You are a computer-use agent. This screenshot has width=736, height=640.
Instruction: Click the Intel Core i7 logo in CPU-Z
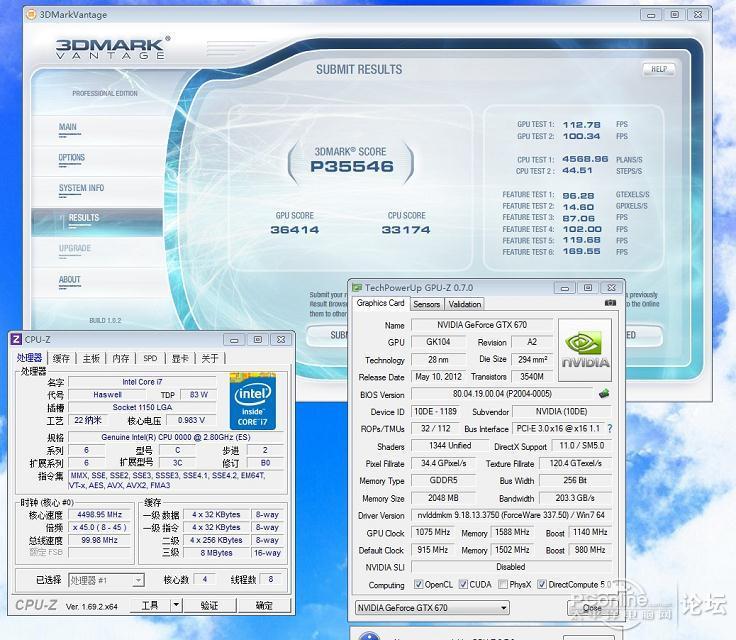(253, 401)
